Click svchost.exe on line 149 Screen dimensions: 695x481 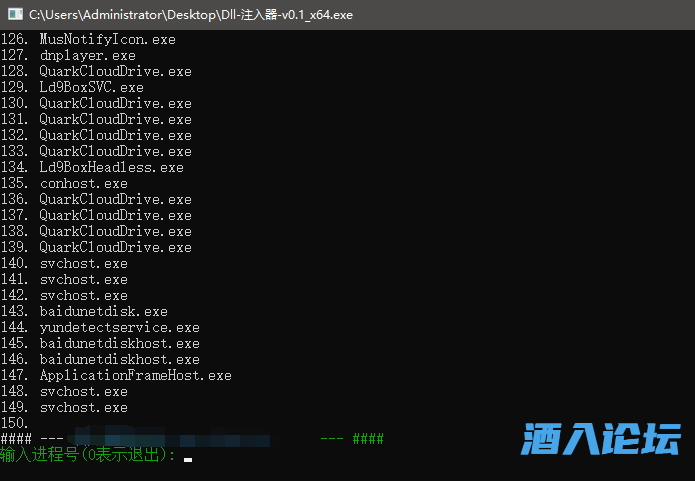pyautogui.click(x=83, y=407)
